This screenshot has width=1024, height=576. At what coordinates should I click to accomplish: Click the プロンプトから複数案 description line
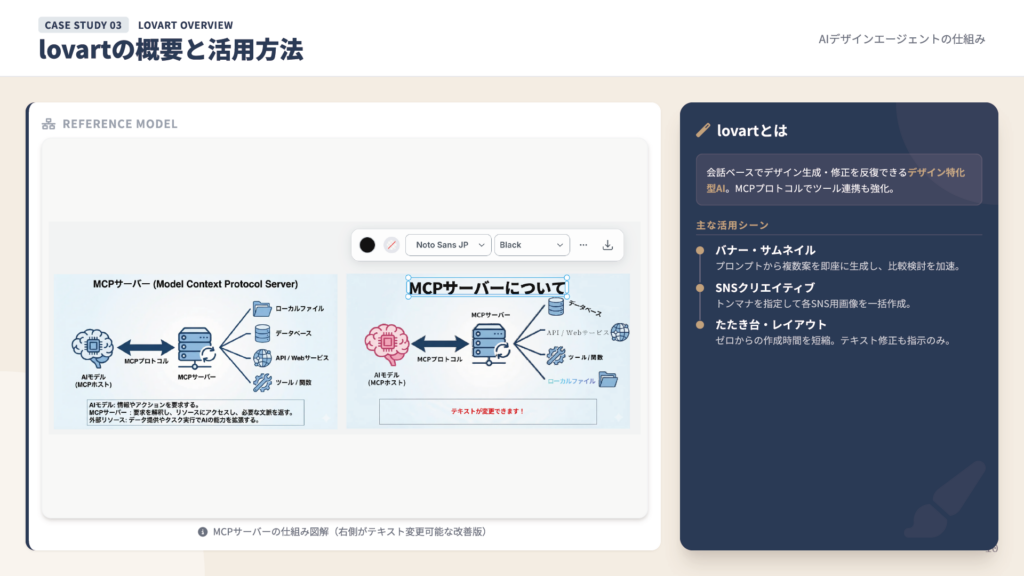838,266
